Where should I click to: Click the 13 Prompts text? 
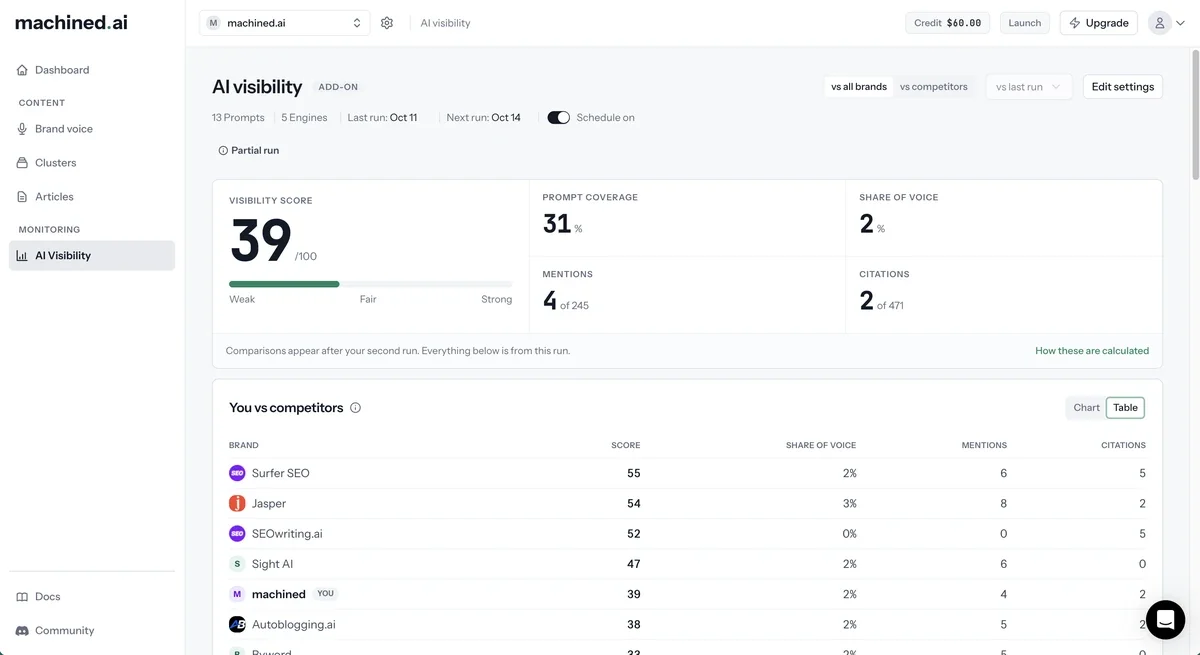tap(238, 118)
